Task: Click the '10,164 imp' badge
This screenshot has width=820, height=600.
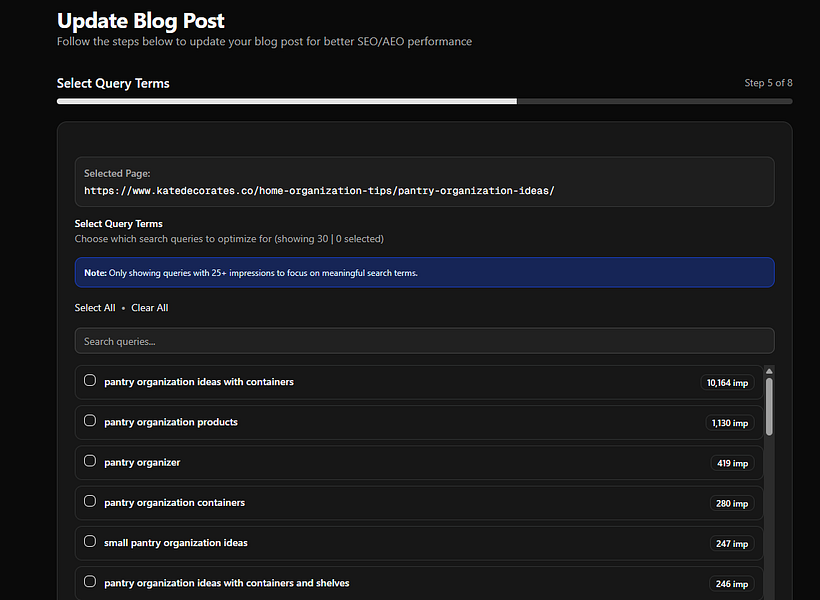Action: click(x=727, y=383)
